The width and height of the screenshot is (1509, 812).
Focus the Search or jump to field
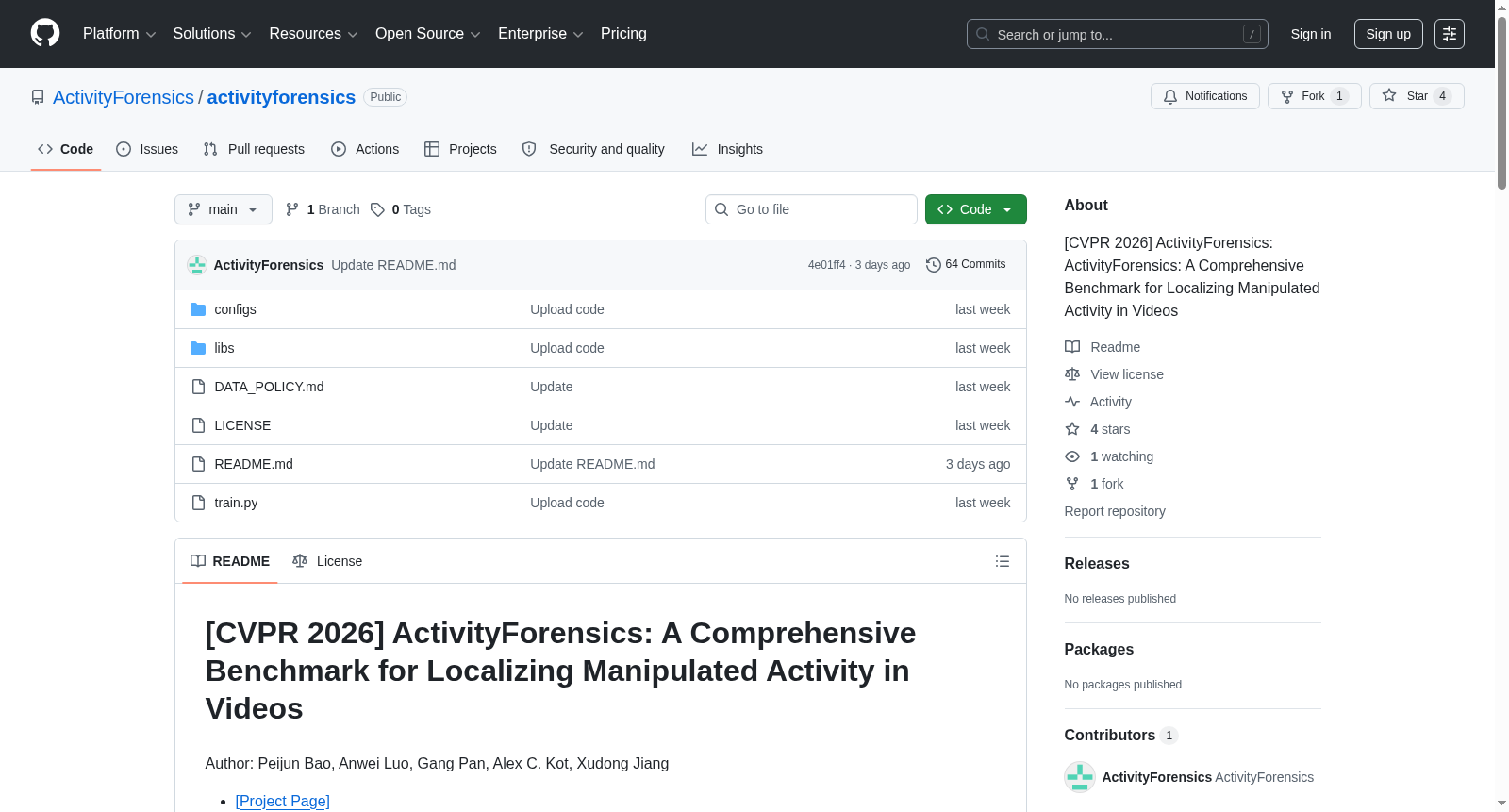tap(1117, 34)
